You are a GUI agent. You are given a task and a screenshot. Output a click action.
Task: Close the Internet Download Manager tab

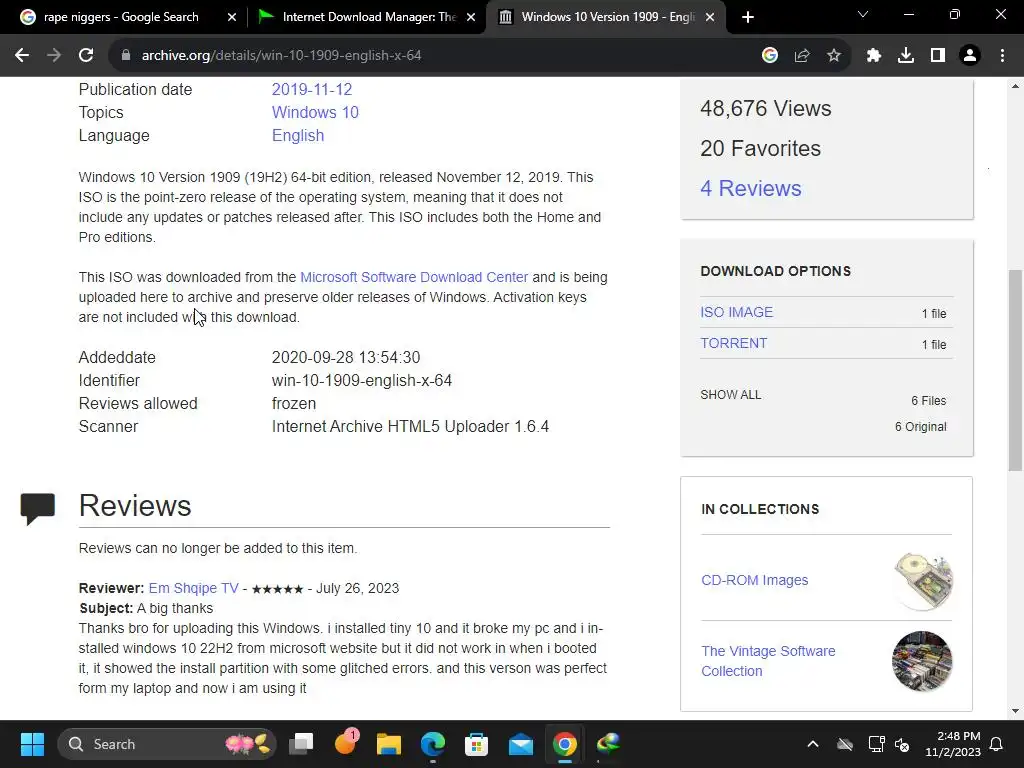[471, 18]
